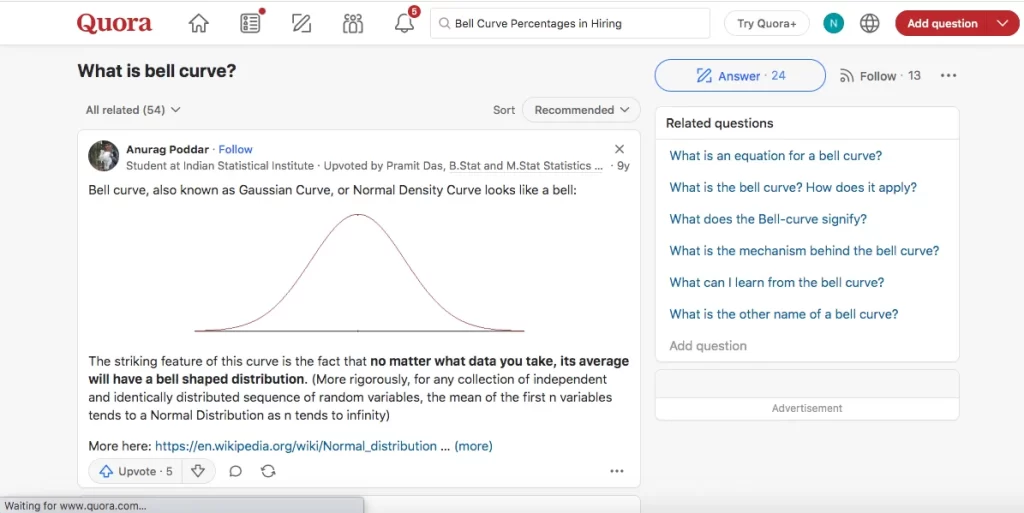Image resolution: width=1024 pixels, height=513 pixels.
Task: Open 'What is the mechanism behind the bell curve?'
Action: click(x=804, y=251)
